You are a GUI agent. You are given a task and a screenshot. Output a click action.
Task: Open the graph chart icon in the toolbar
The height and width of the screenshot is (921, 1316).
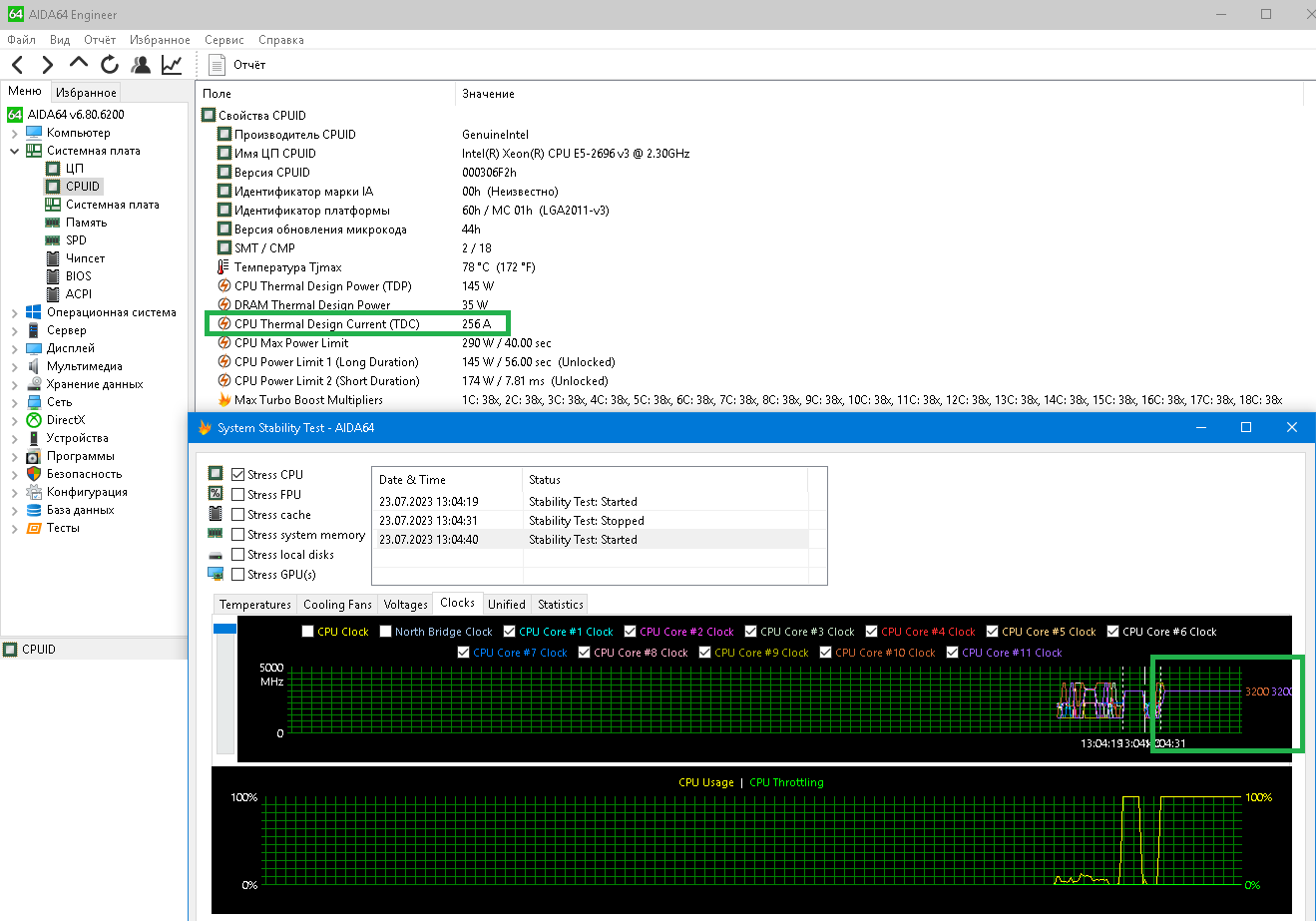(x=172, y=65)
